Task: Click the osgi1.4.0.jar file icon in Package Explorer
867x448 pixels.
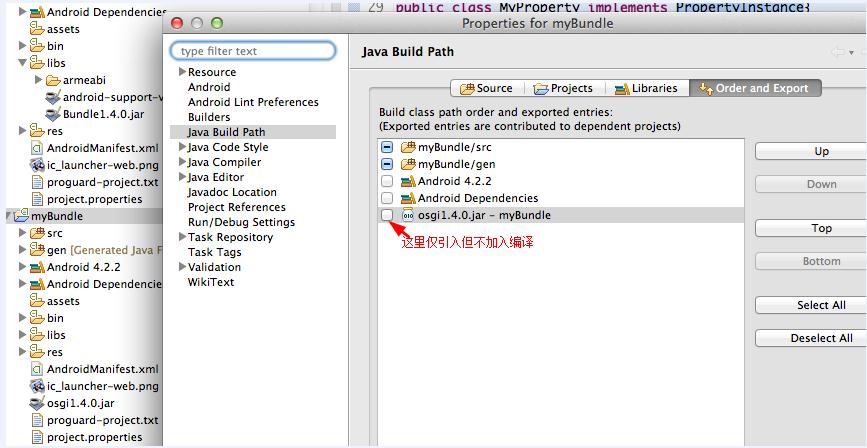Action: [x=37, y=403]
